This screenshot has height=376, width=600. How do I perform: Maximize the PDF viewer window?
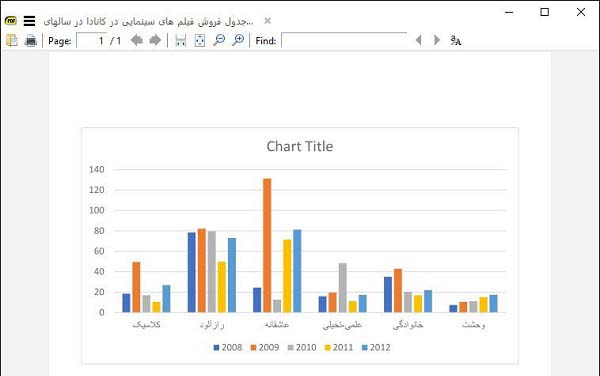point(545,12)
